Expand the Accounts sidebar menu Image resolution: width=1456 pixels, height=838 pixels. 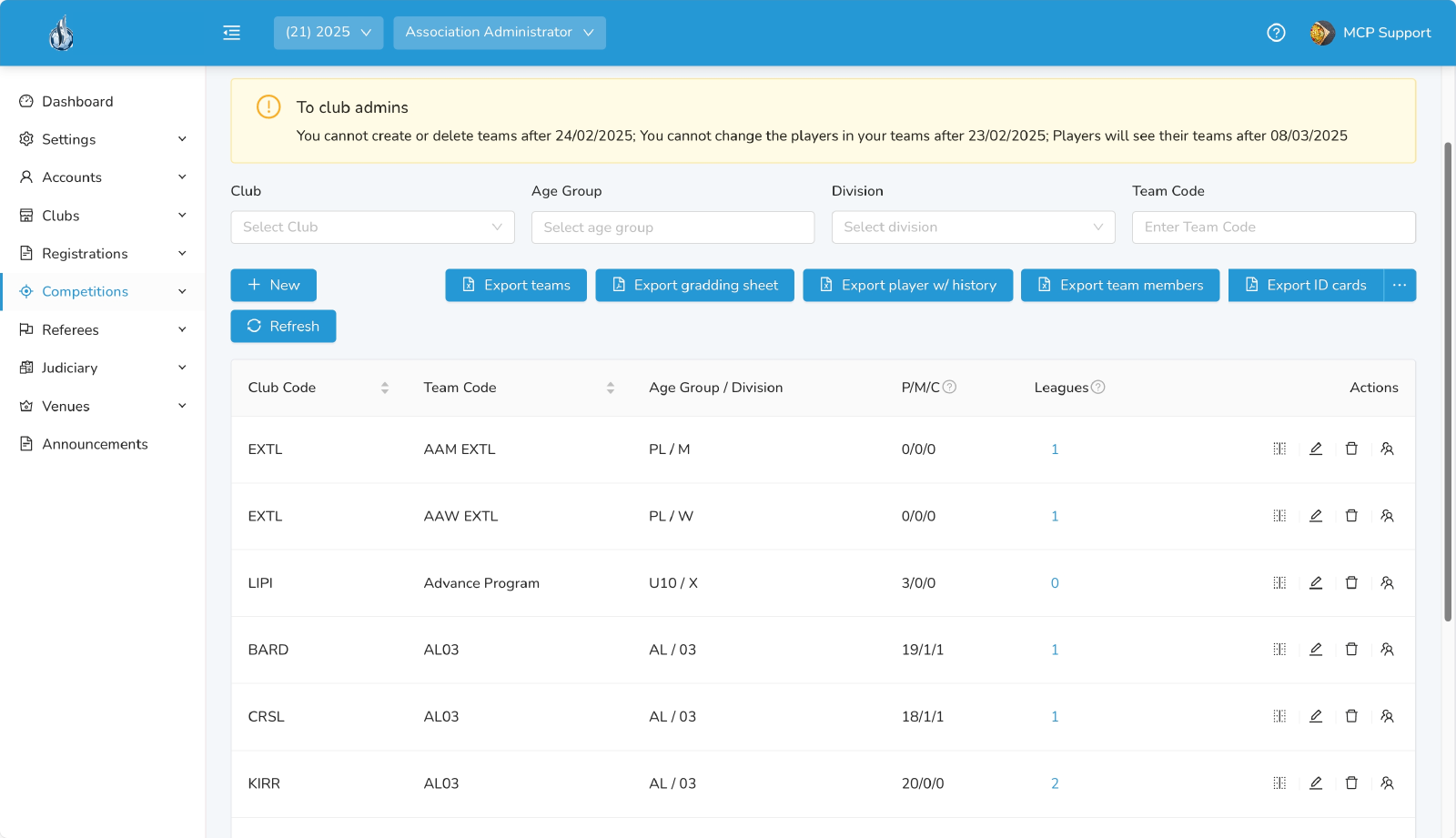click(103, 177)
